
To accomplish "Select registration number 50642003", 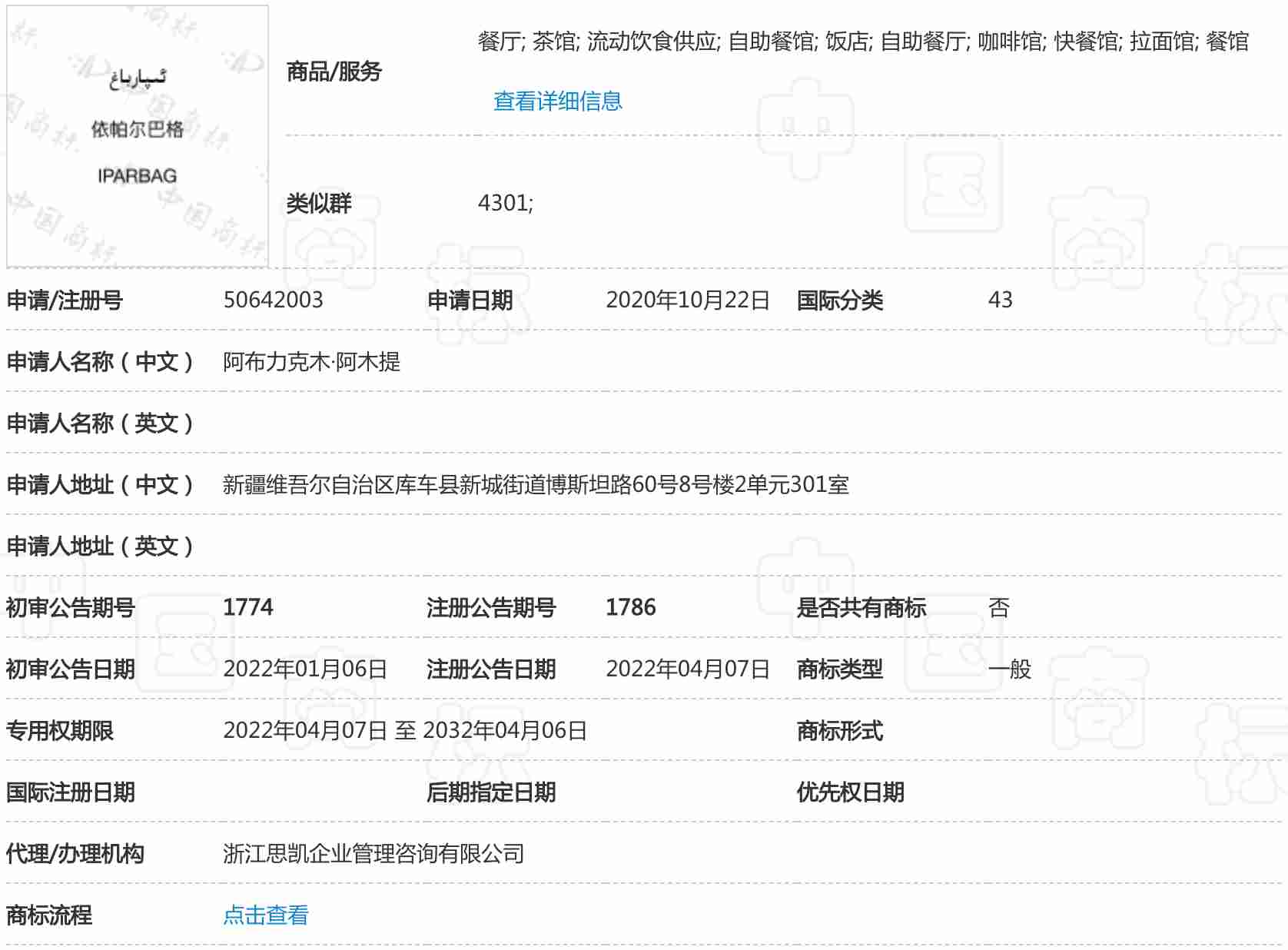I will (273, 300).
